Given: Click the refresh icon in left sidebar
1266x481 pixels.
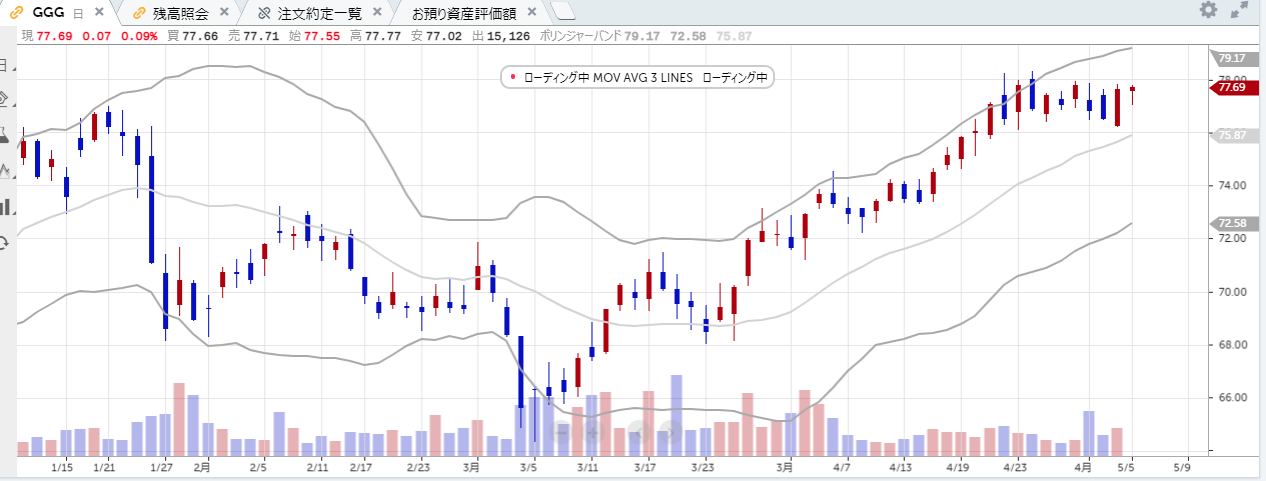Looking at the screenshot, I should pos(5,242).
